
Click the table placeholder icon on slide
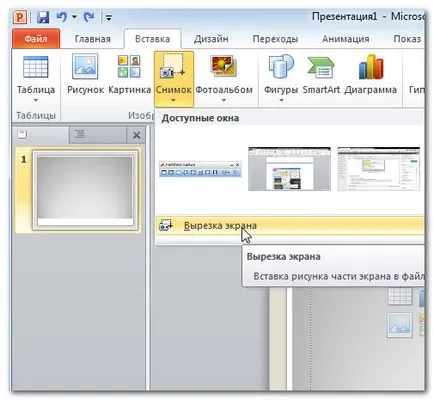(400, 296)
